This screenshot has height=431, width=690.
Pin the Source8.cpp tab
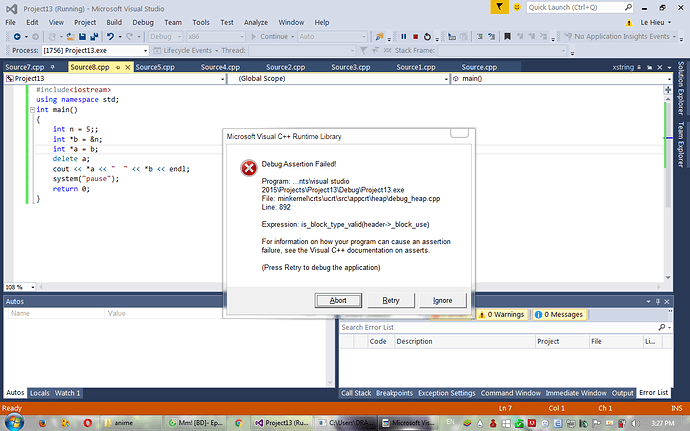point(117,67)
